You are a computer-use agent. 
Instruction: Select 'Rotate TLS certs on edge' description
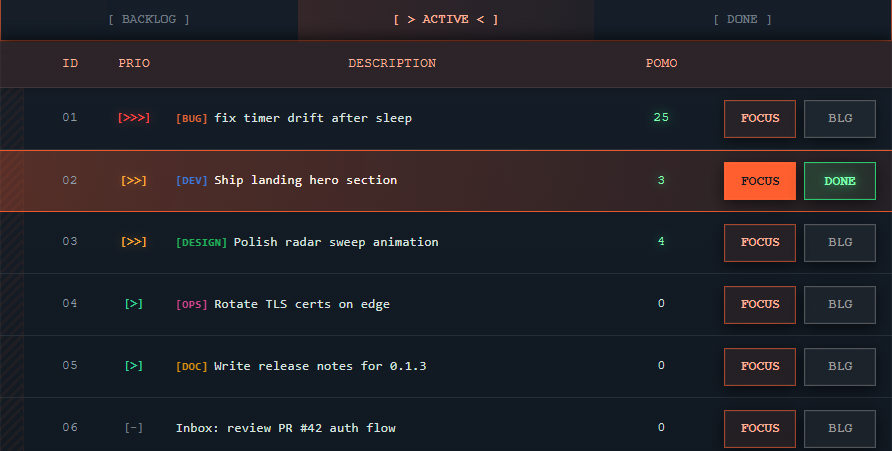pyautogui.click(x=302, y=304)
